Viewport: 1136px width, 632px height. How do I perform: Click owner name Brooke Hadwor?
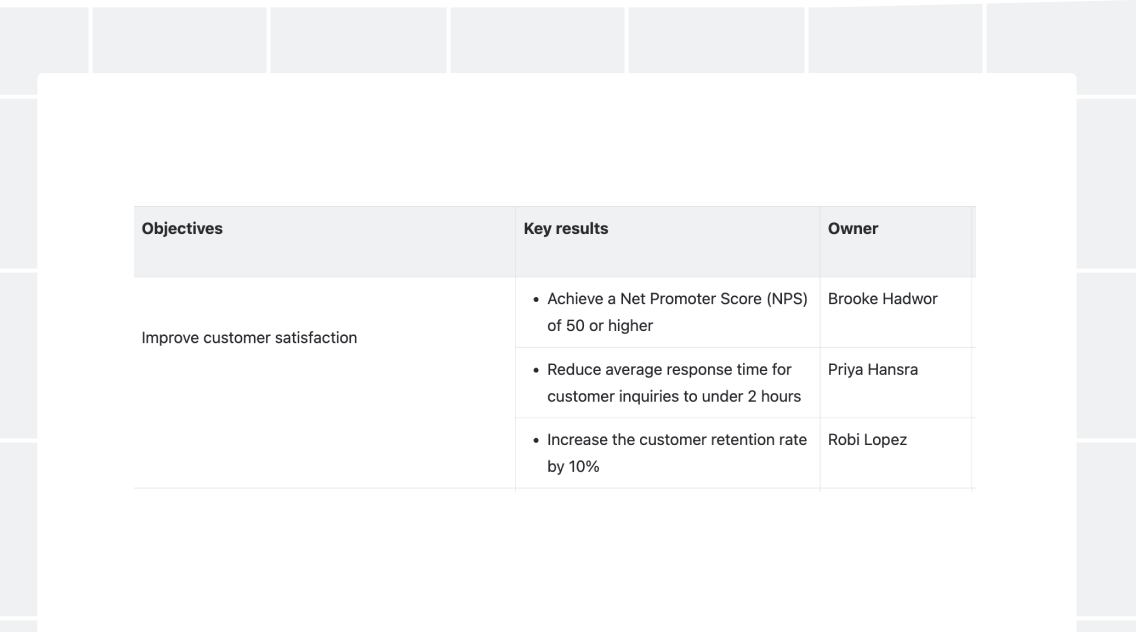click(882, 299)
